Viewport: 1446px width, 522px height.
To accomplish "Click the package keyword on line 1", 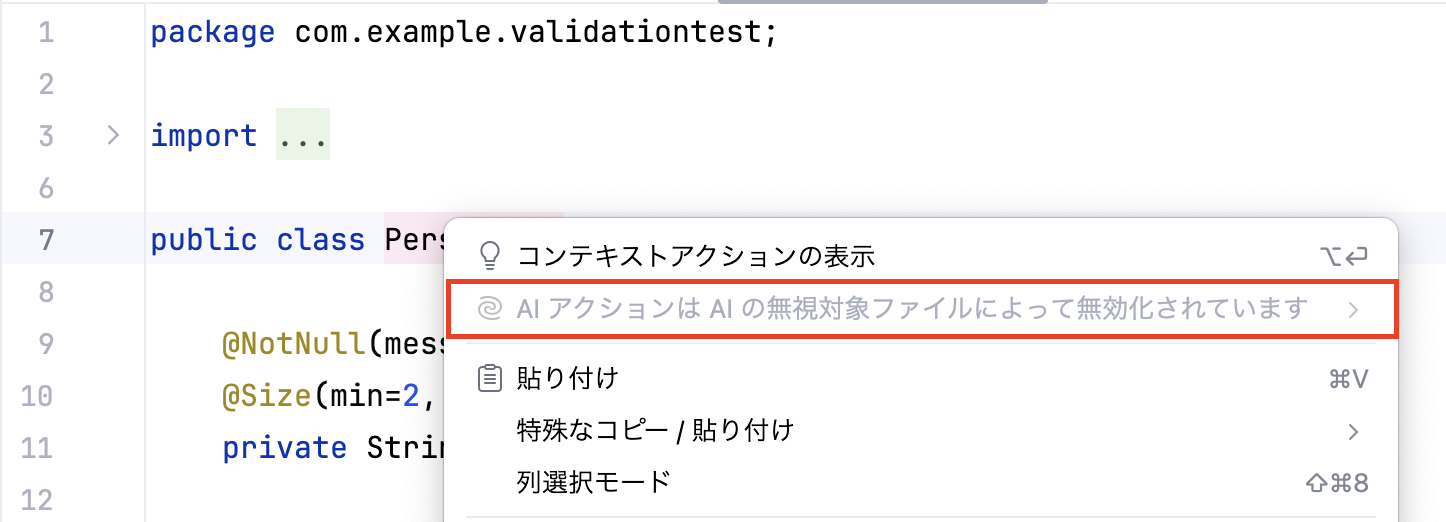I will [x=213, y=33].
